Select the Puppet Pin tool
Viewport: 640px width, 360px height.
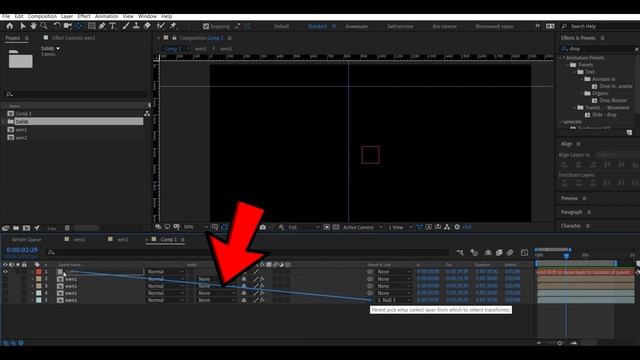pyautogui.click(x=173, y=26)
